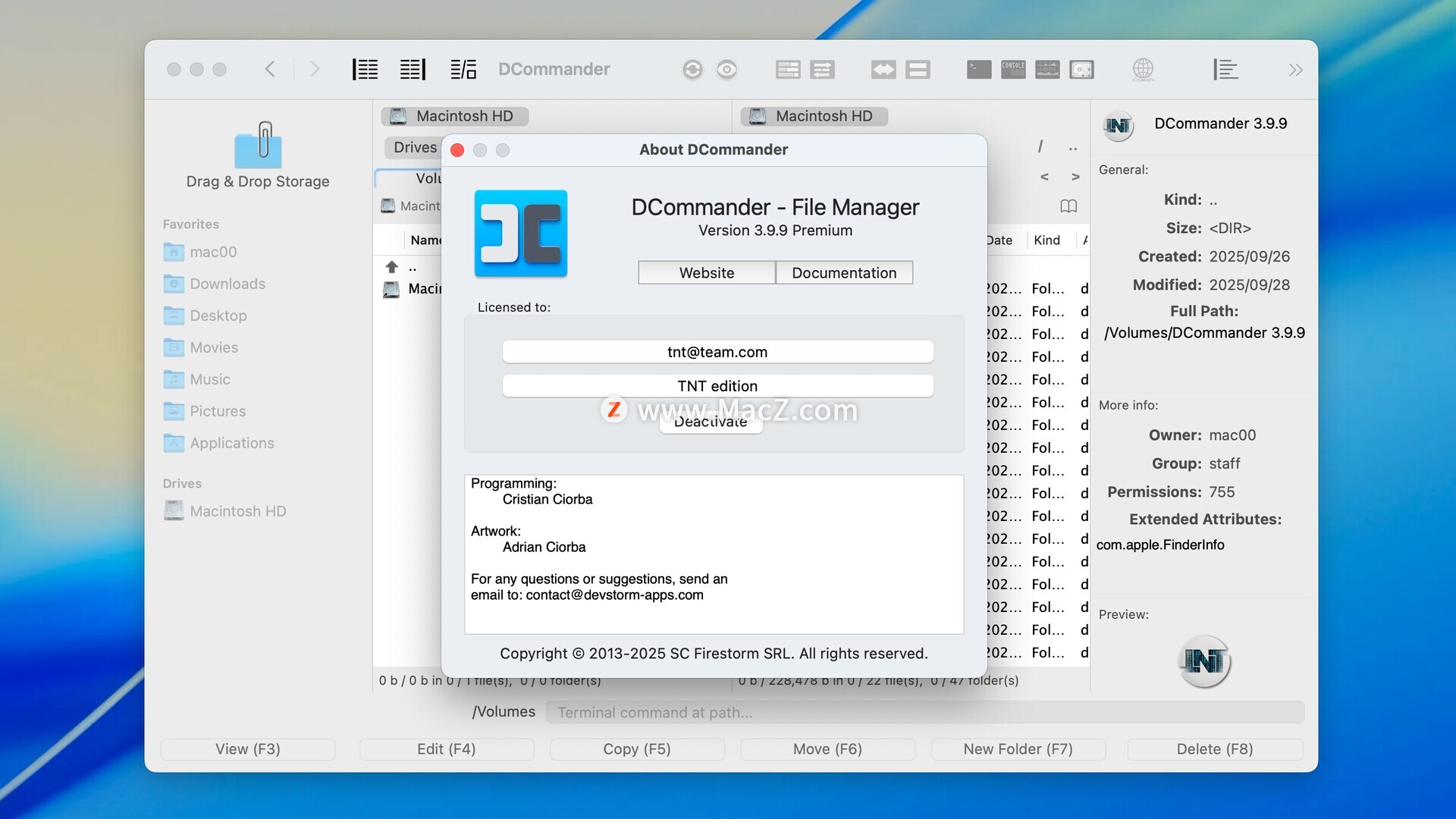Click the Website button
This screenshot has height=819, width=1456.
pyautogui.click(x=706, y=273)
